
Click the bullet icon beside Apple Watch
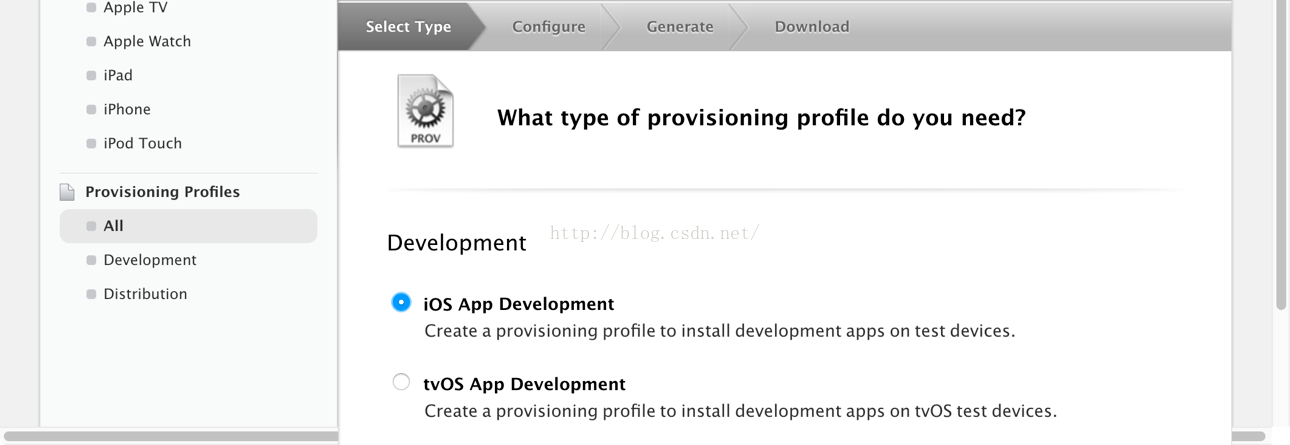click(x=92, y=42)
